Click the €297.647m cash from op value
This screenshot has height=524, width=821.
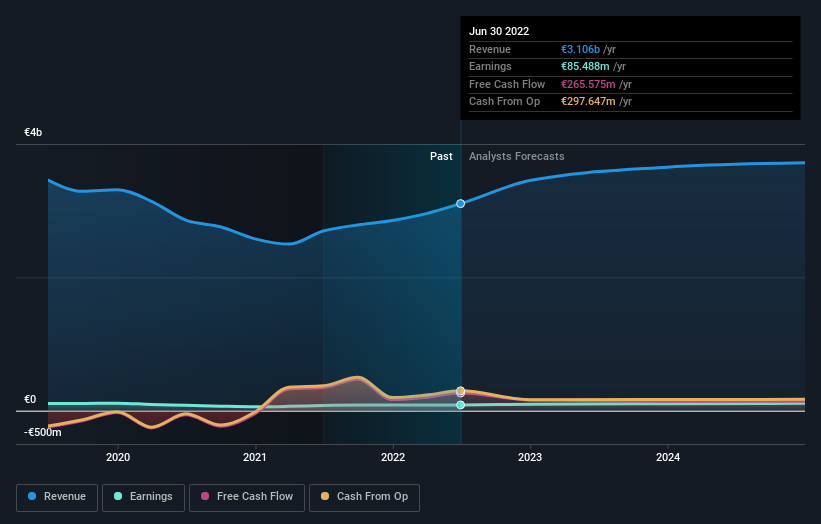(588, 102)
